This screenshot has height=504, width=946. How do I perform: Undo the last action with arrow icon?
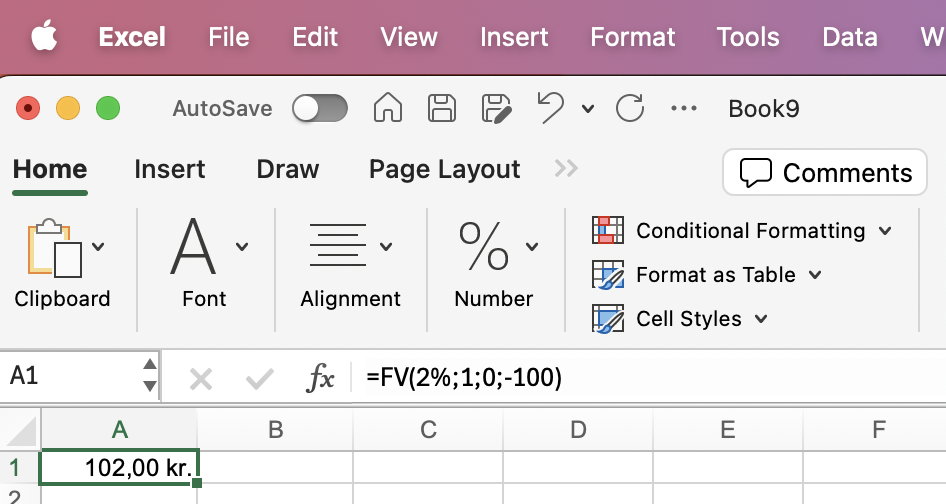pos(550,107)
